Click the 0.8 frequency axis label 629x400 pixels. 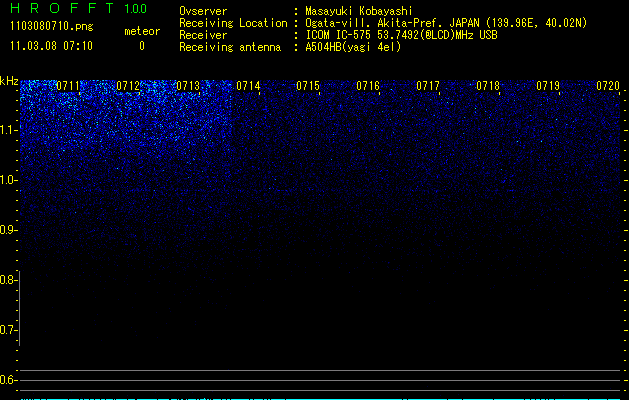[8, 280]
